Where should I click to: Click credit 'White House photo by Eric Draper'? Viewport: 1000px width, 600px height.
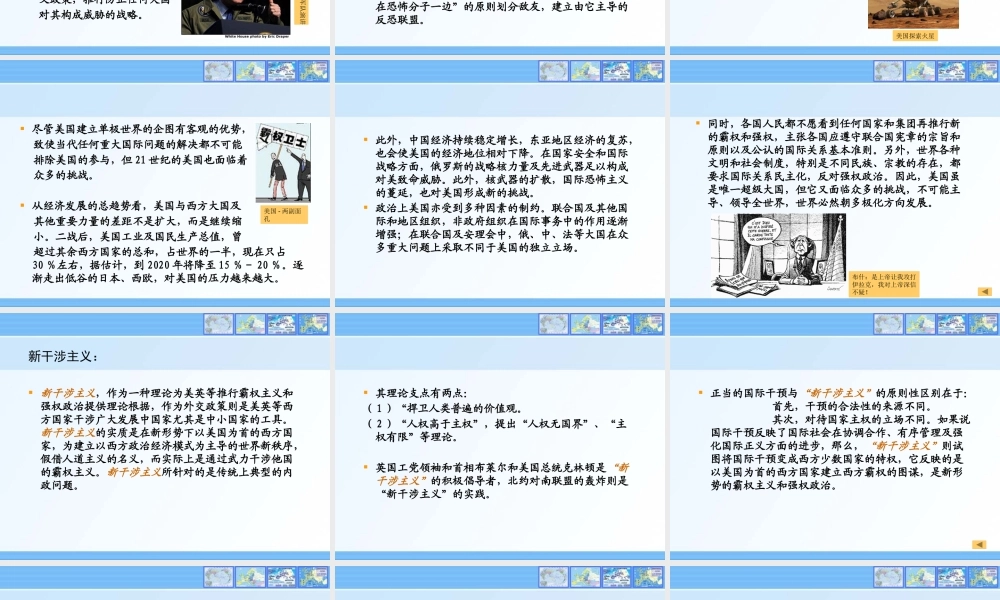(x=256, y=36)
